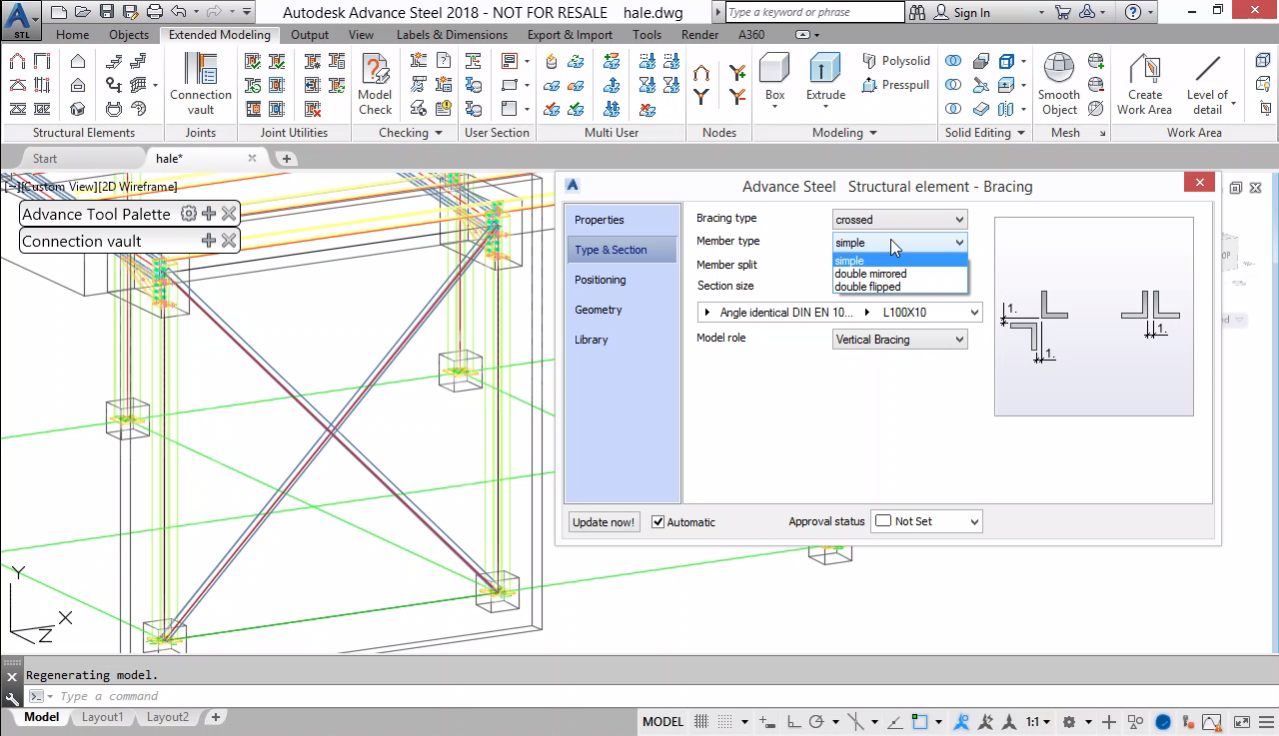Click the keyword search field
This screenshot has width=1279, height=736.
[814, 12]
